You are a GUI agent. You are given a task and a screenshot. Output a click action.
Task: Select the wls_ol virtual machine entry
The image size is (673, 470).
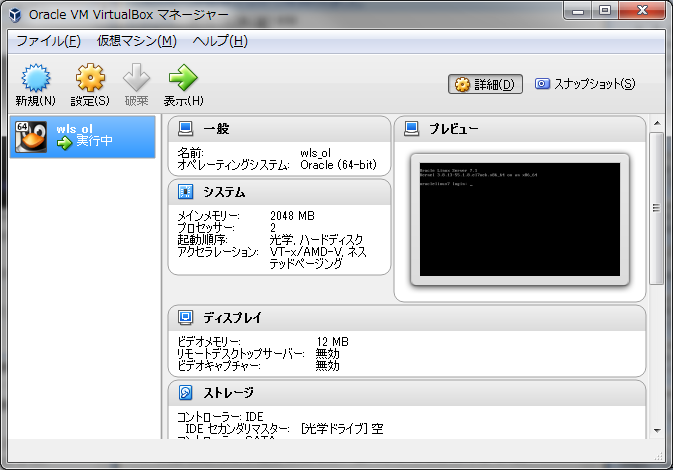pos(82,137)
